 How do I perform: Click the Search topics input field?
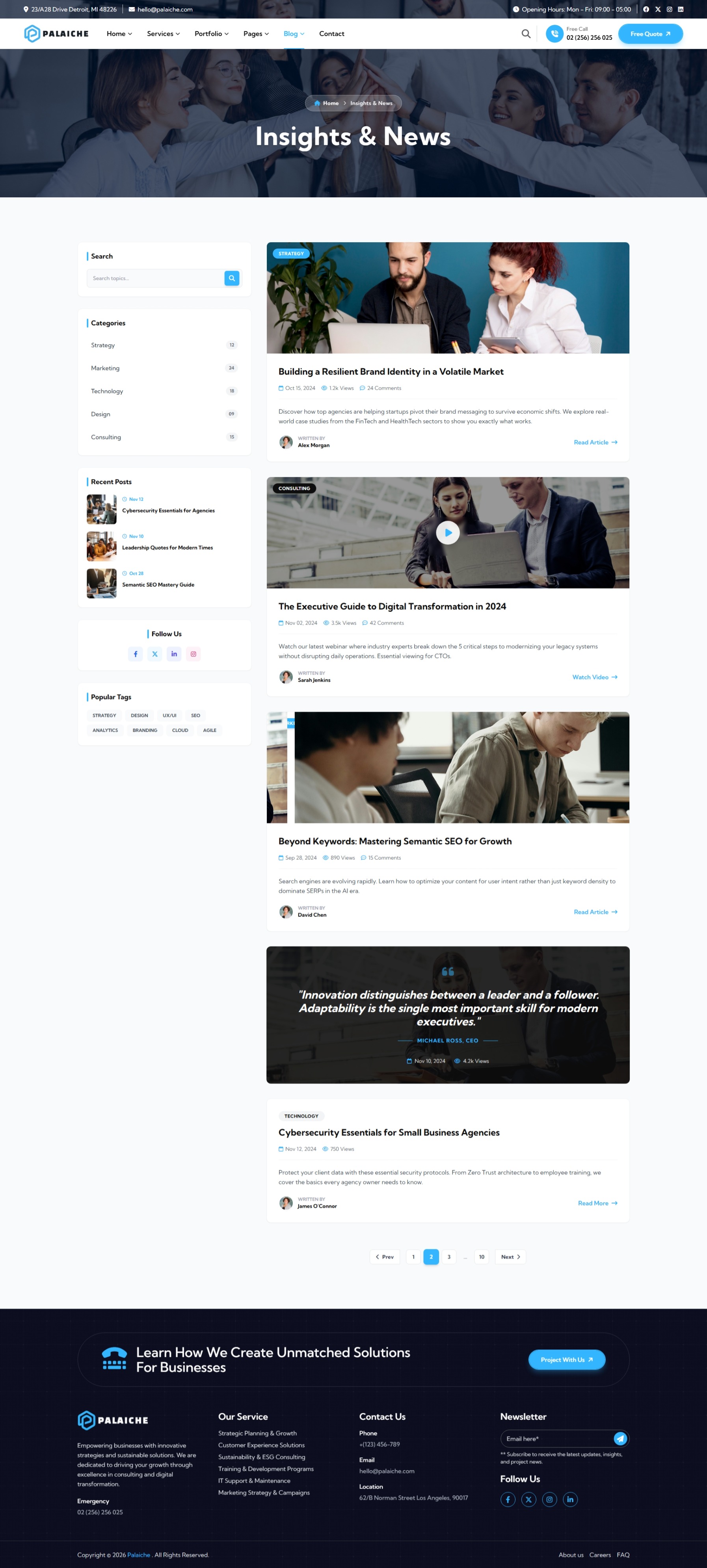(156, 278)
